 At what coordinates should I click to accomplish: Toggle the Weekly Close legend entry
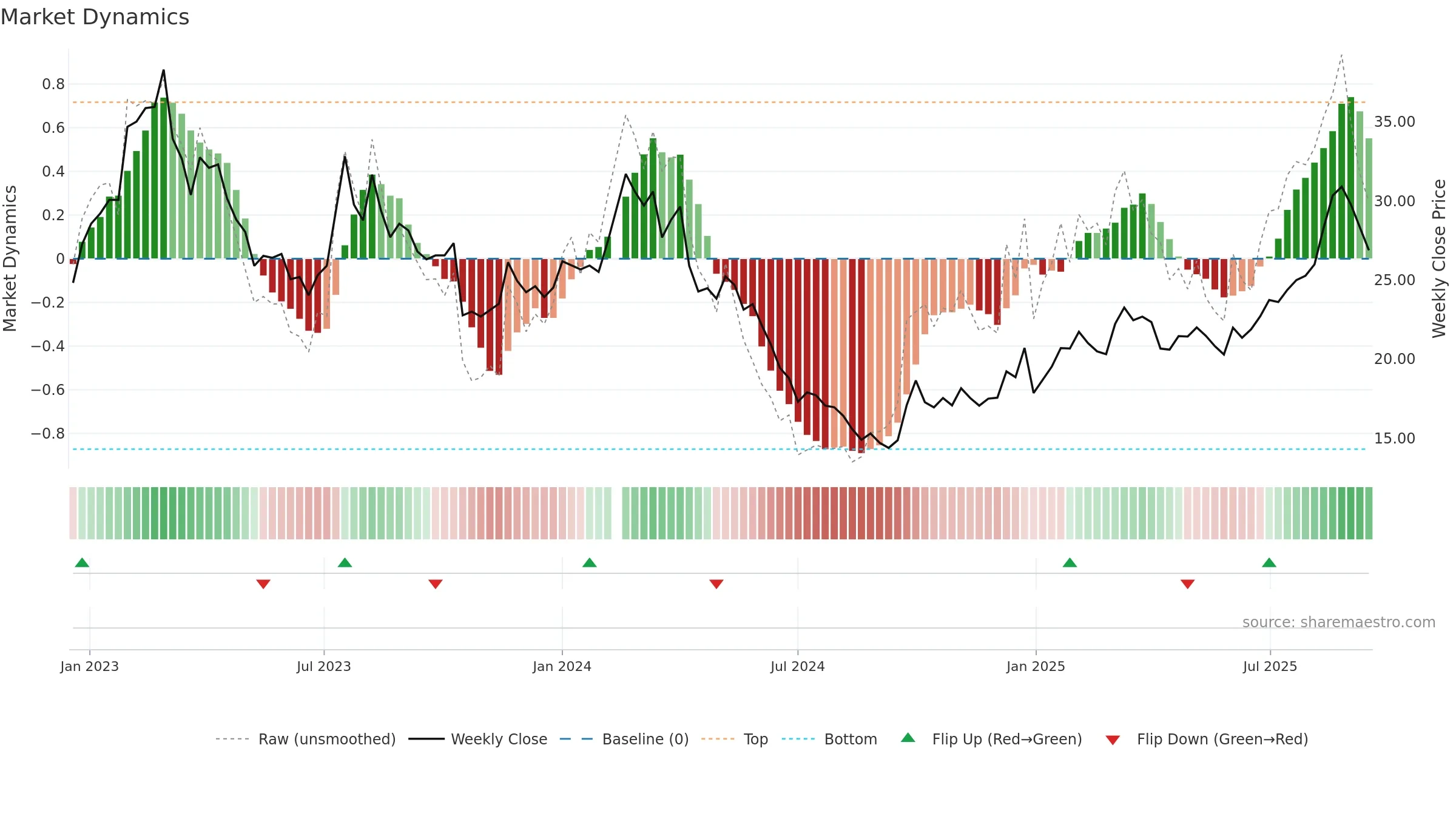499,739
